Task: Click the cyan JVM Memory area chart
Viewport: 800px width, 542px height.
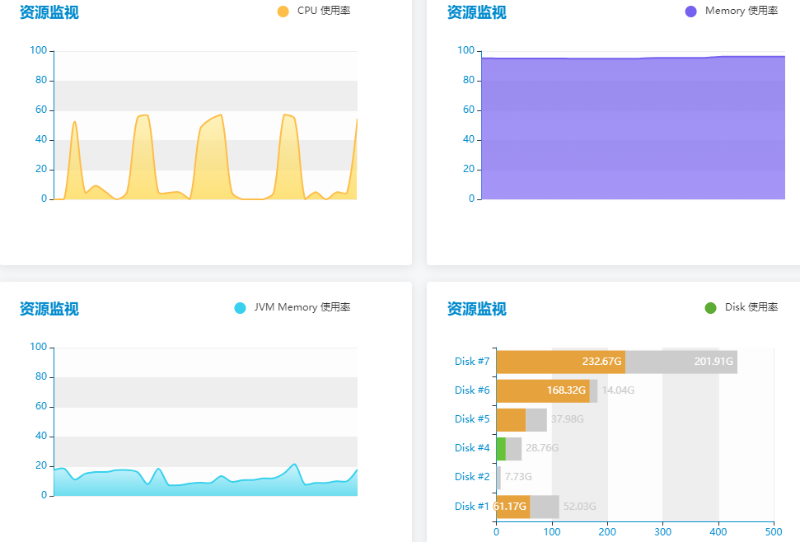Action: tap(200, 485)
